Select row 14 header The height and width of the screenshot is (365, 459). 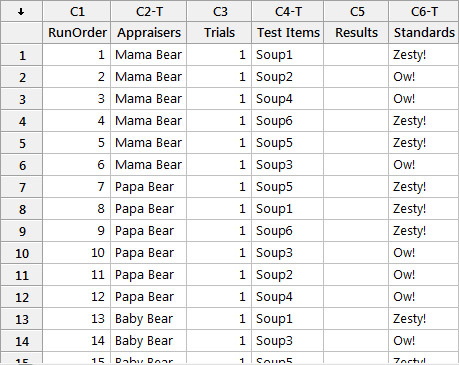(x=22, y=341)
